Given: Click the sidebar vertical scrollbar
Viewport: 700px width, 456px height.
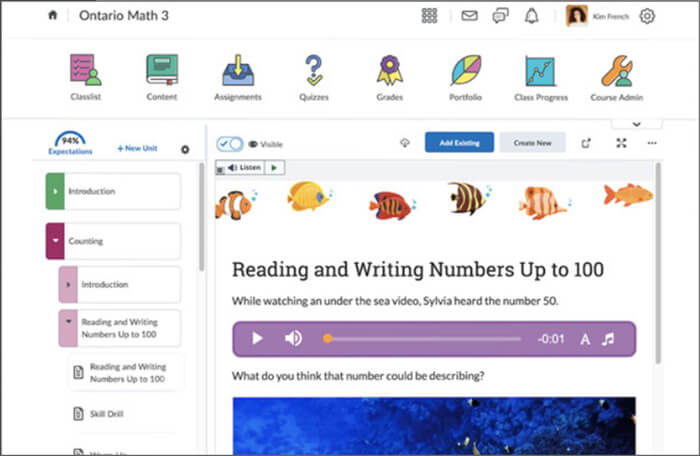Looking at the screenshot, I should tap(201, 217).
